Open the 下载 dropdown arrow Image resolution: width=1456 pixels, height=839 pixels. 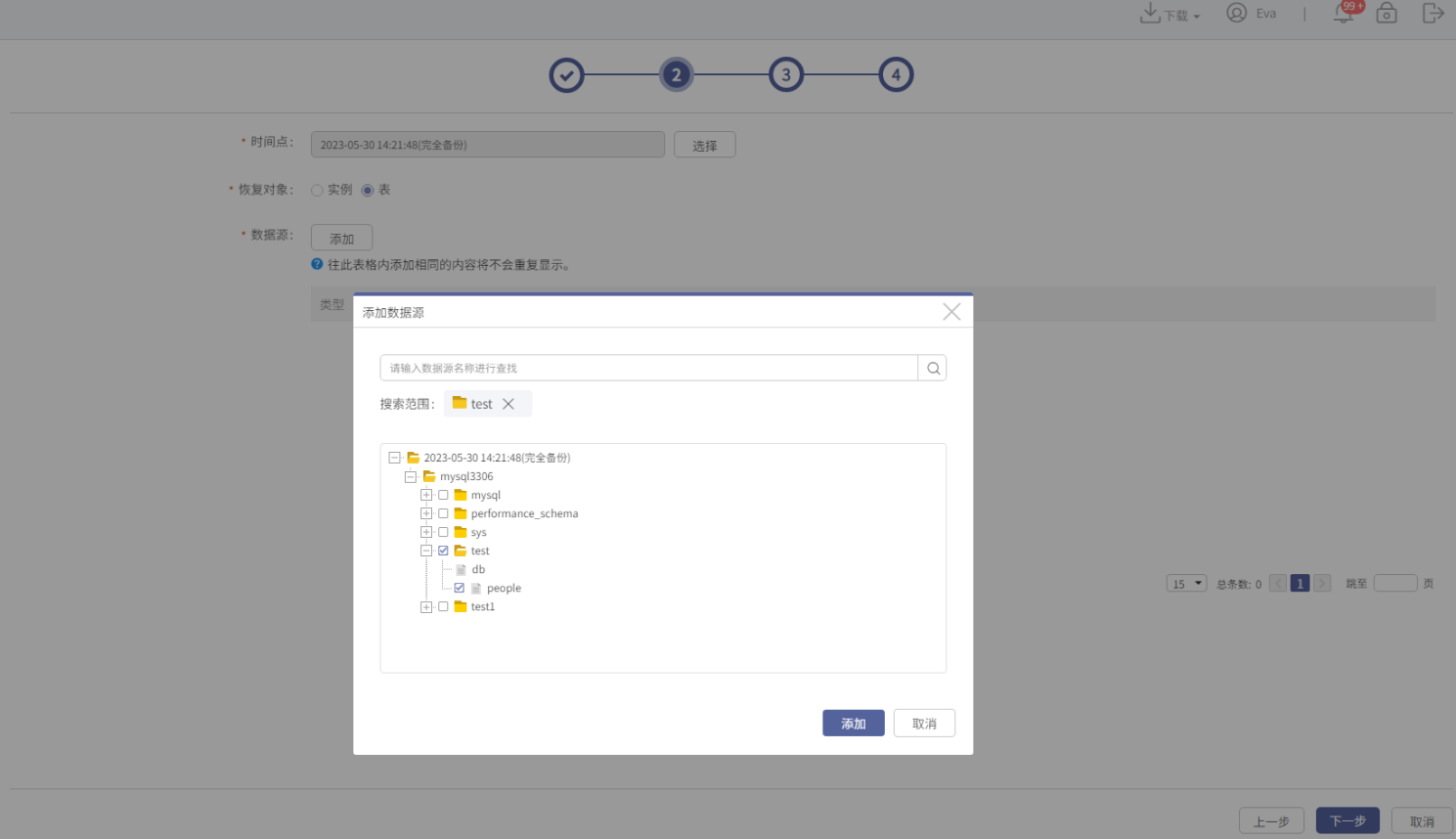pyautogui.click(x=1196, y=17)
